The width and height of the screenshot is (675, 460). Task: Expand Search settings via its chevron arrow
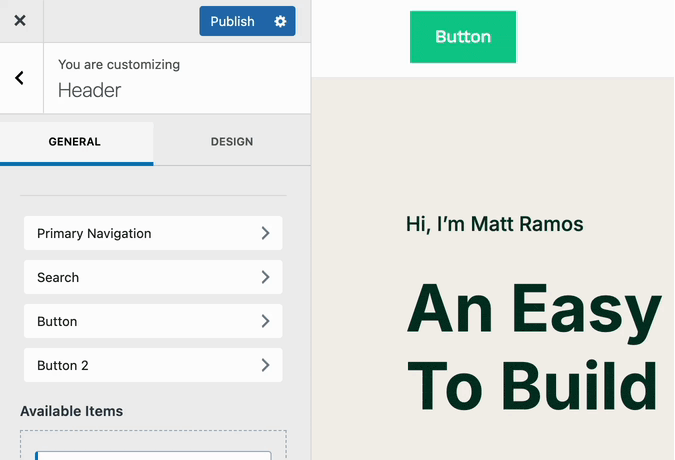tap(265, 277)
